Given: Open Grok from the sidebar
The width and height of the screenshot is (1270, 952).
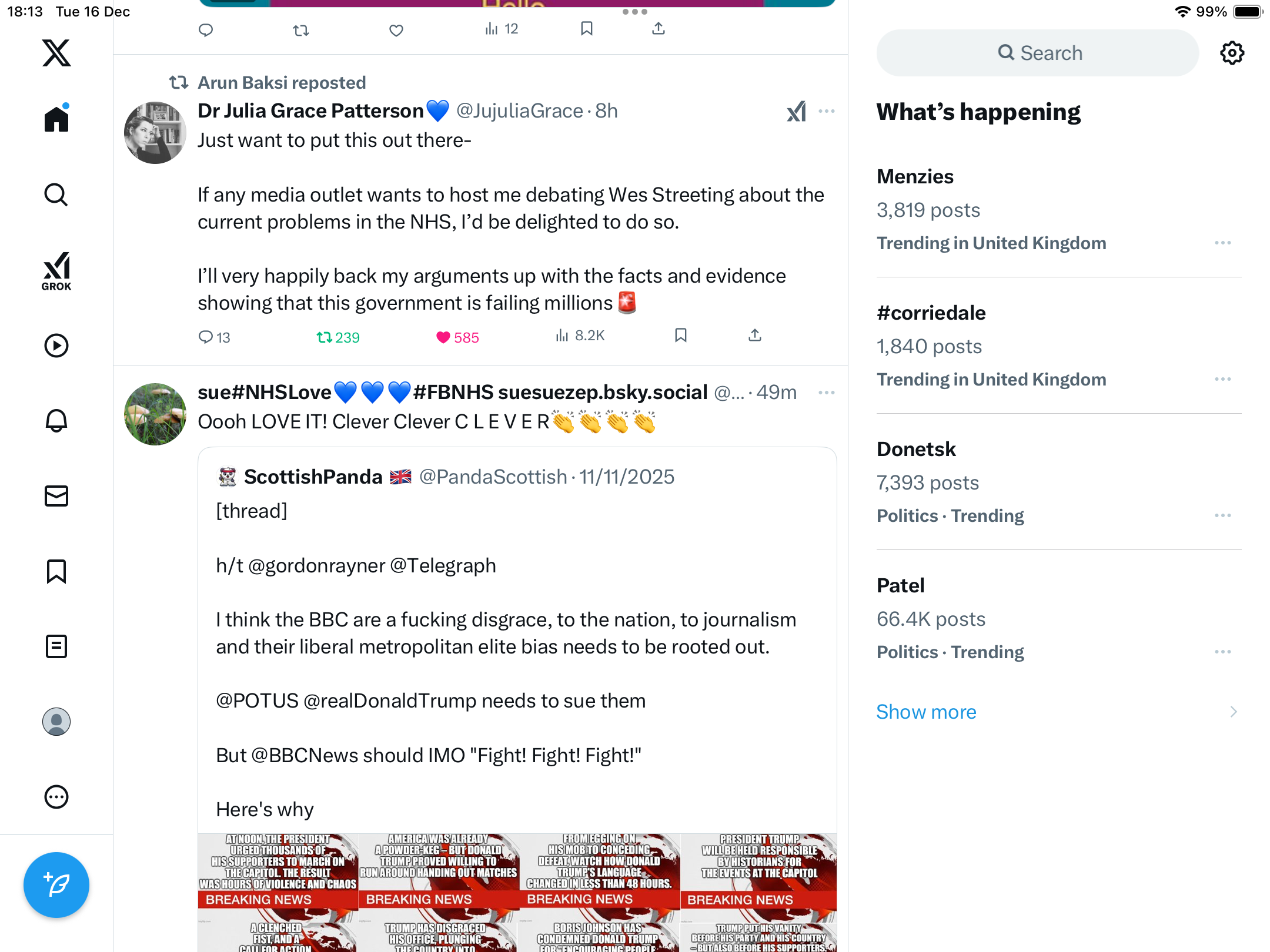Looking at the screenshot, I should tap(56, 271).
